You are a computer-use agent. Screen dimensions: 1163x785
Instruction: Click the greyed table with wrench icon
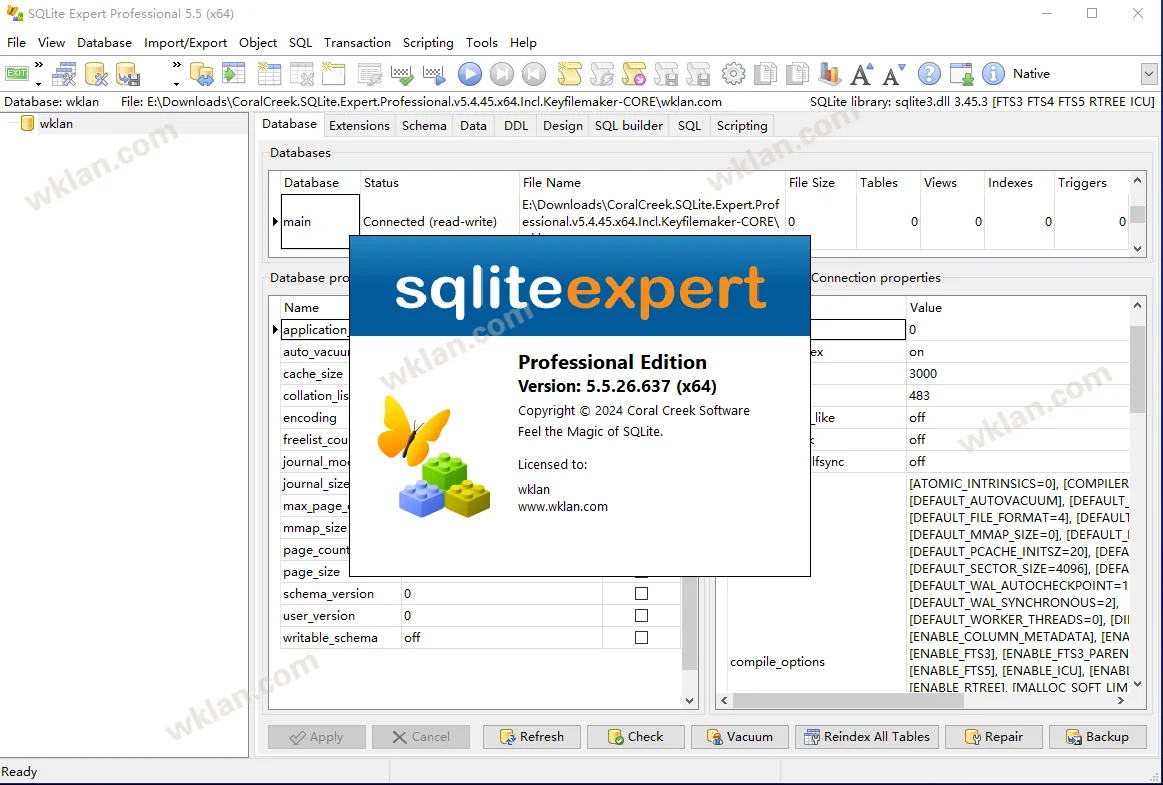[301, 73]
